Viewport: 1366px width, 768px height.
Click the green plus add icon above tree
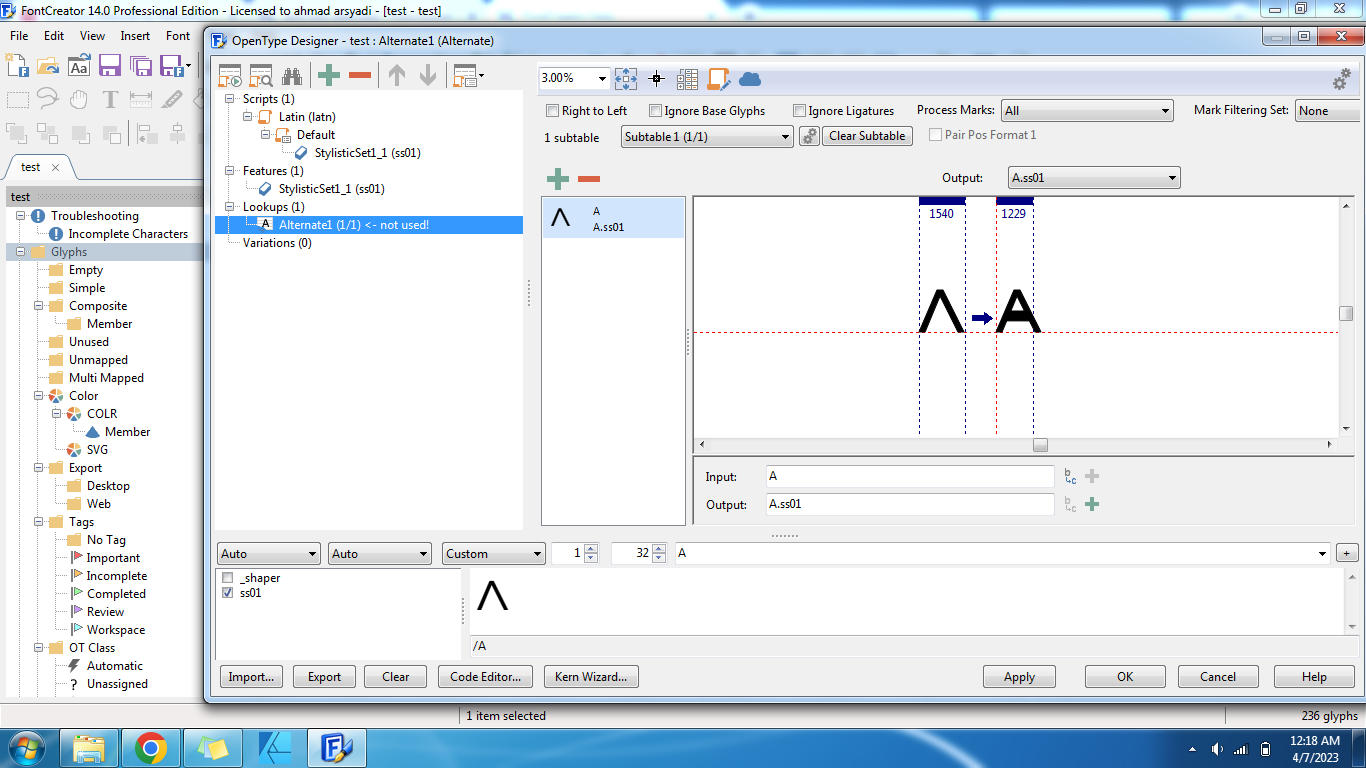(x=328, y=76)
